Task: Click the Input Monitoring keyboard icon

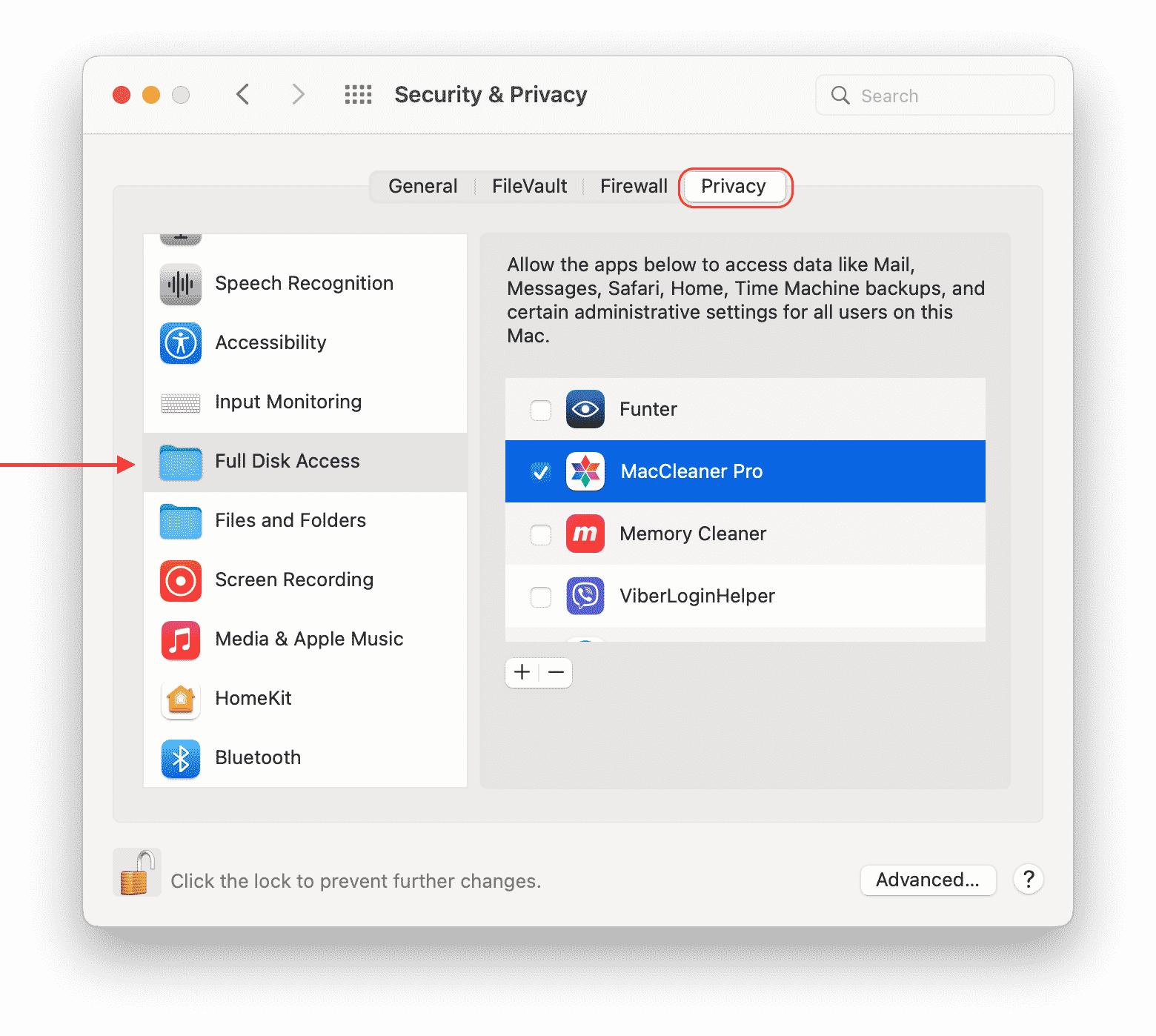Action: (x=181, y=403)
